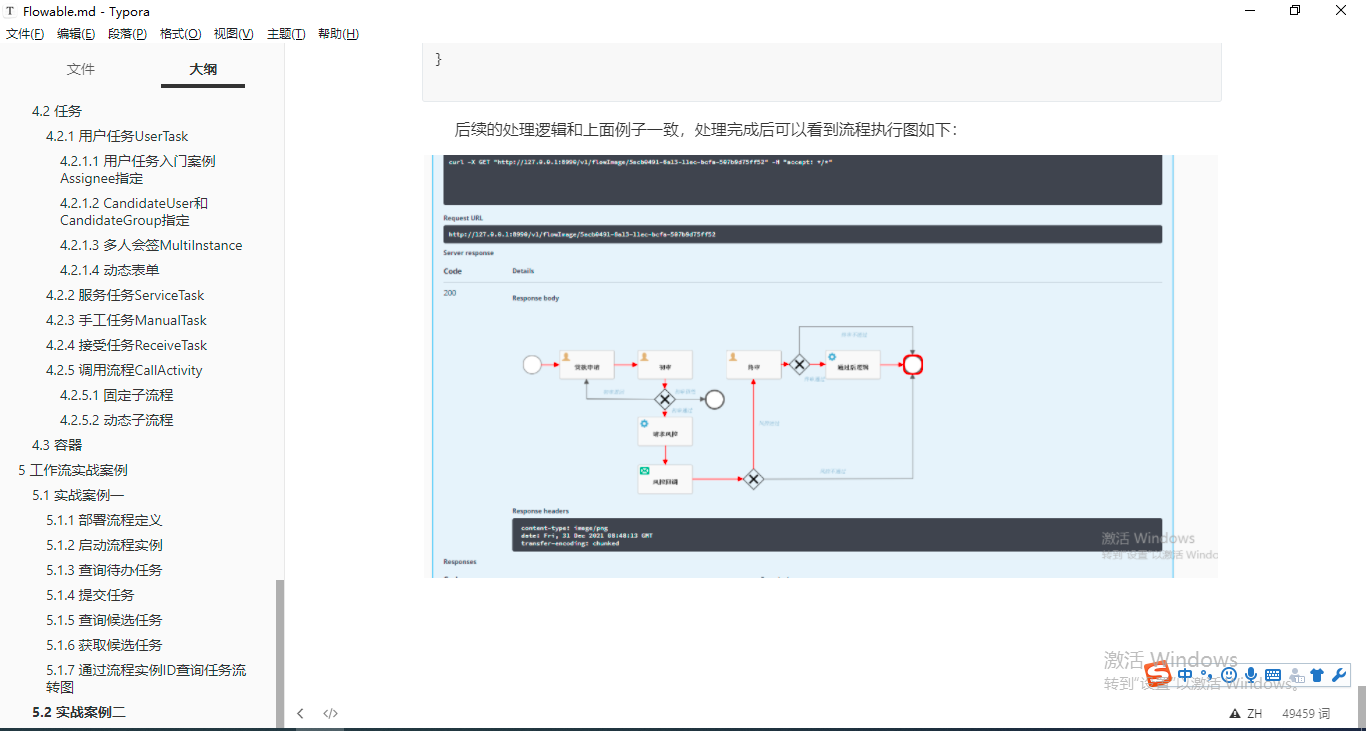Jump to 4.2.5 调用流程CallActivity

coord(124,370)
